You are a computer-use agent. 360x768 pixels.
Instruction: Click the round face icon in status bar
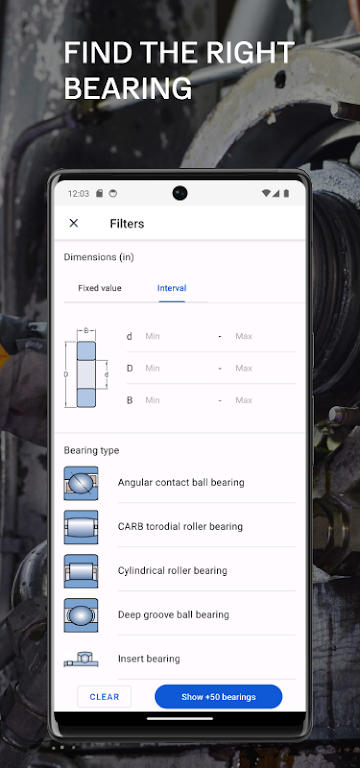(113, 193)
